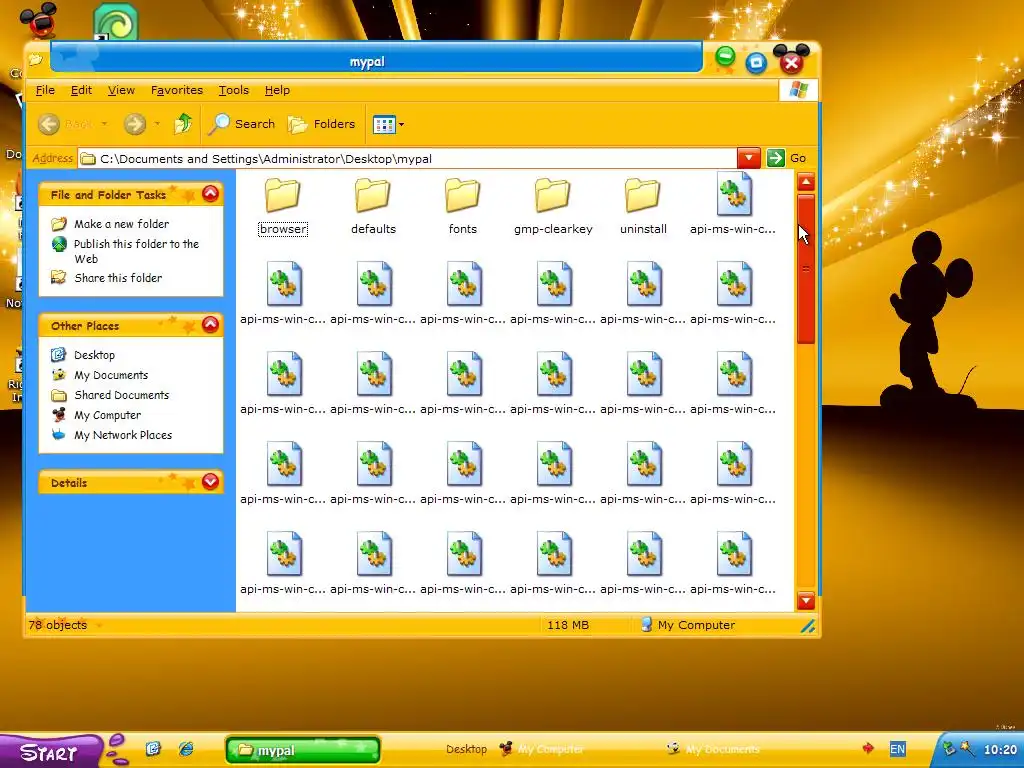Click the Show Desktop quick launch icon

[x=153, y=748]
